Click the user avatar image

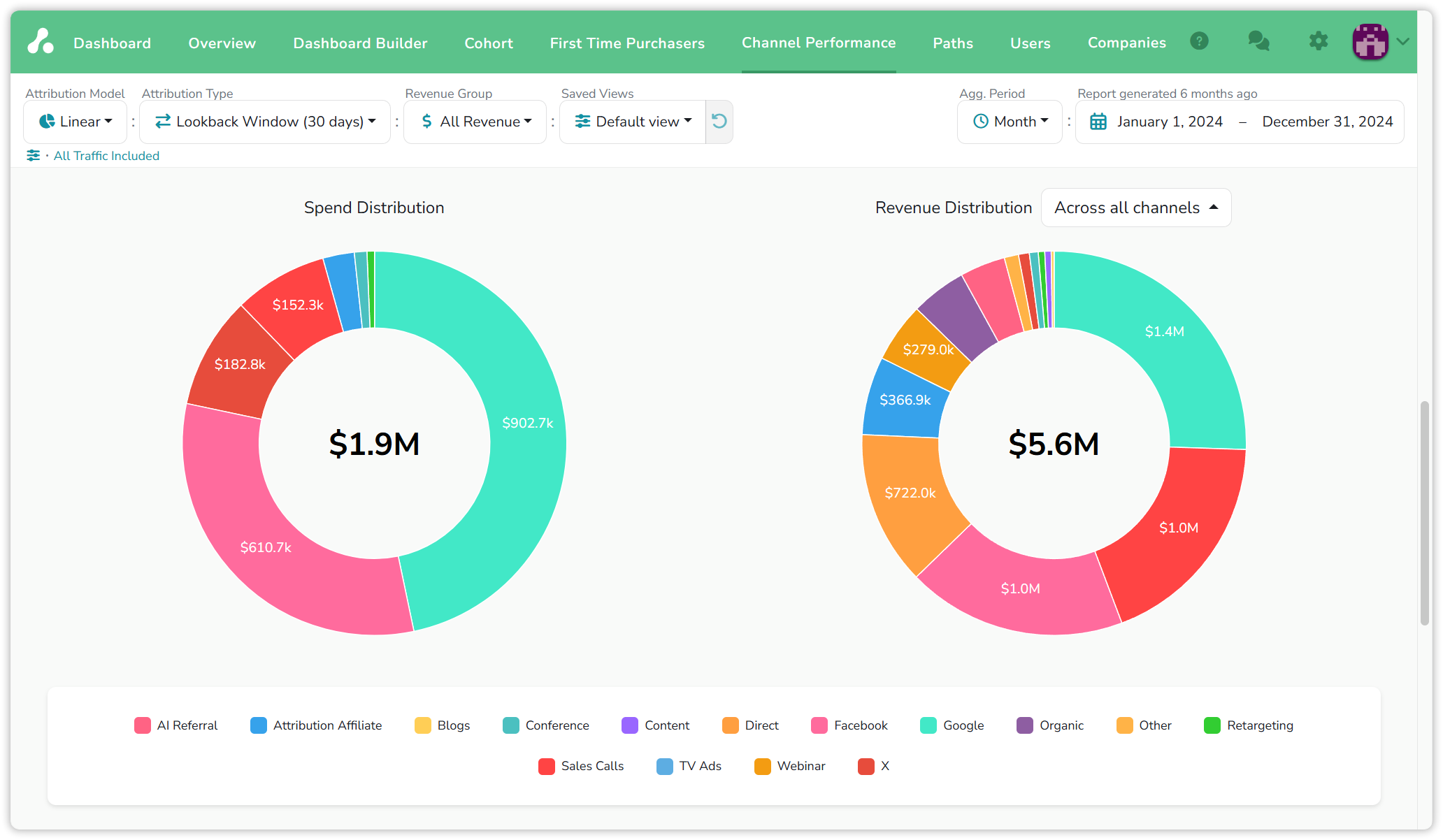(1370, 41)
